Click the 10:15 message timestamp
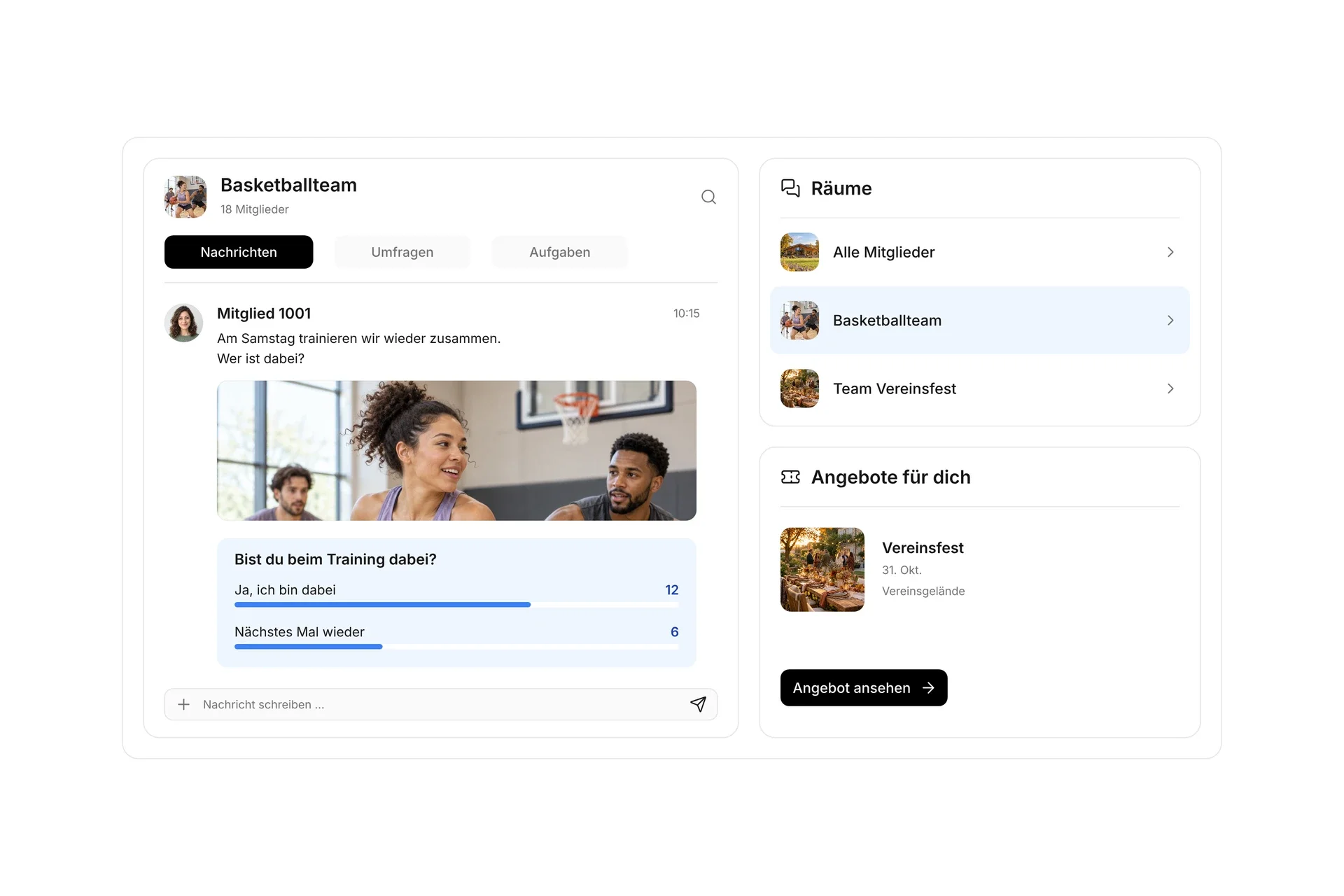1344x896 pixels. (686, 314)
